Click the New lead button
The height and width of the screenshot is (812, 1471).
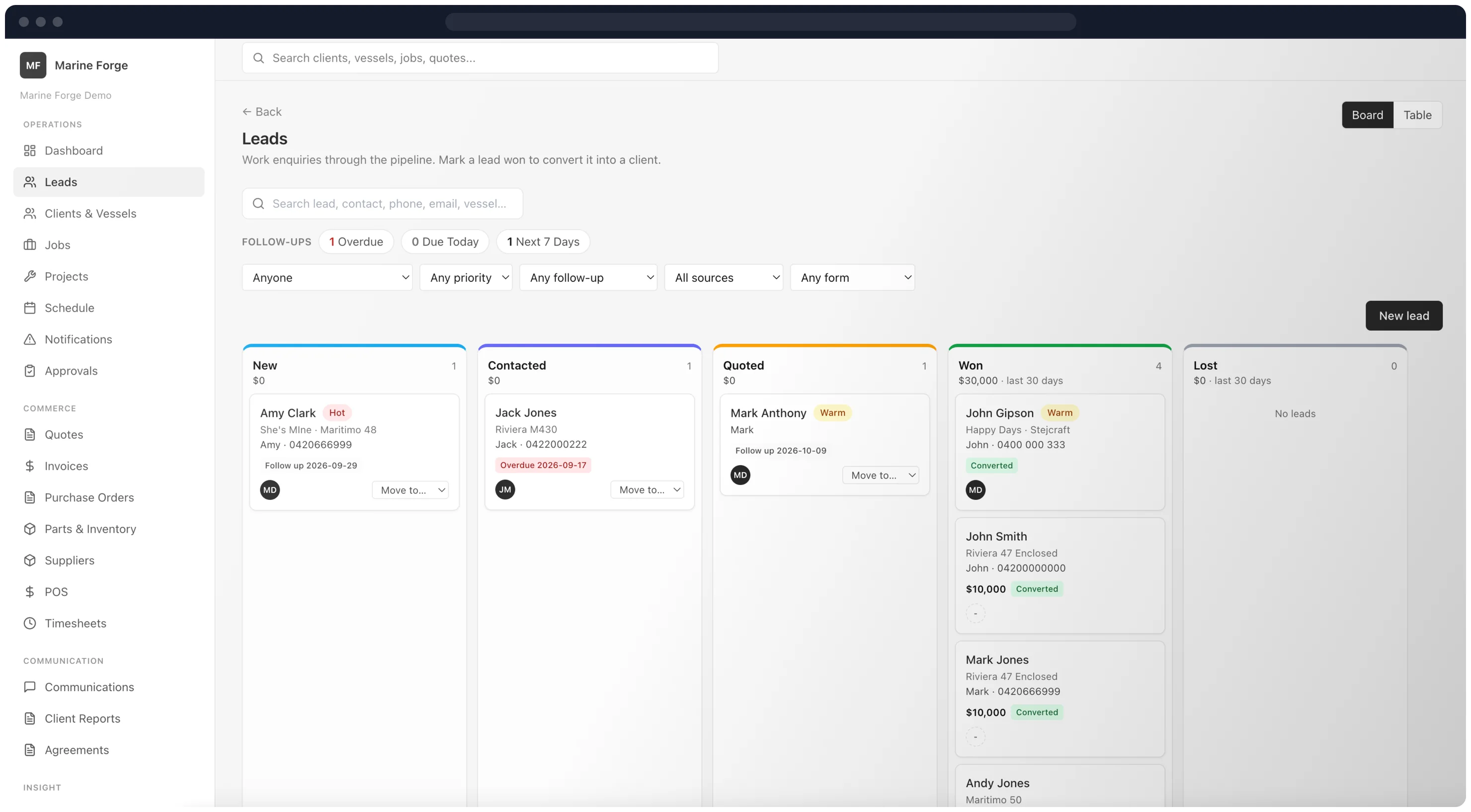[x=1403, y=316]
